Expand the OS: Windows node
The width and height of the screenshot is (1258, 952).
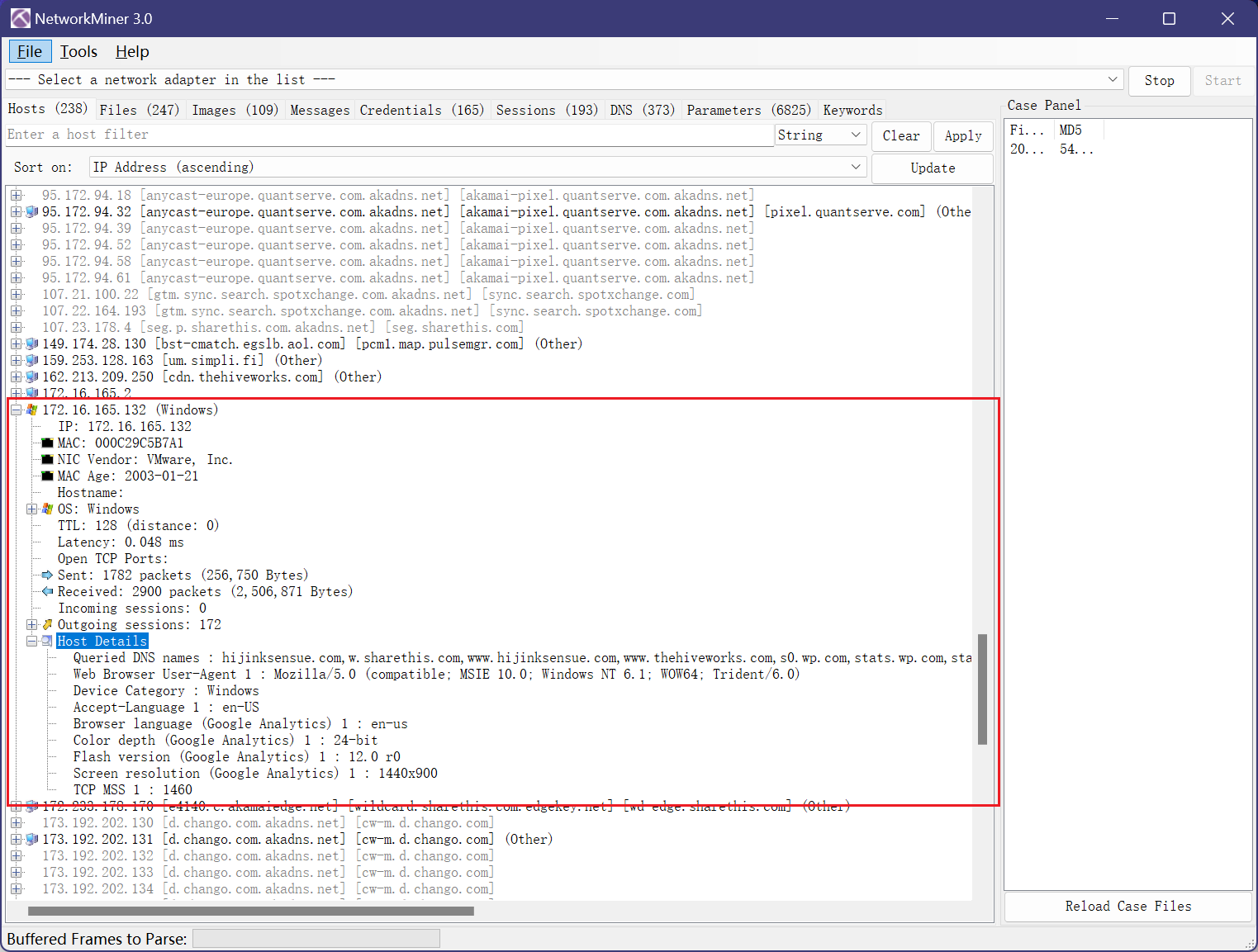coord(31,509)
